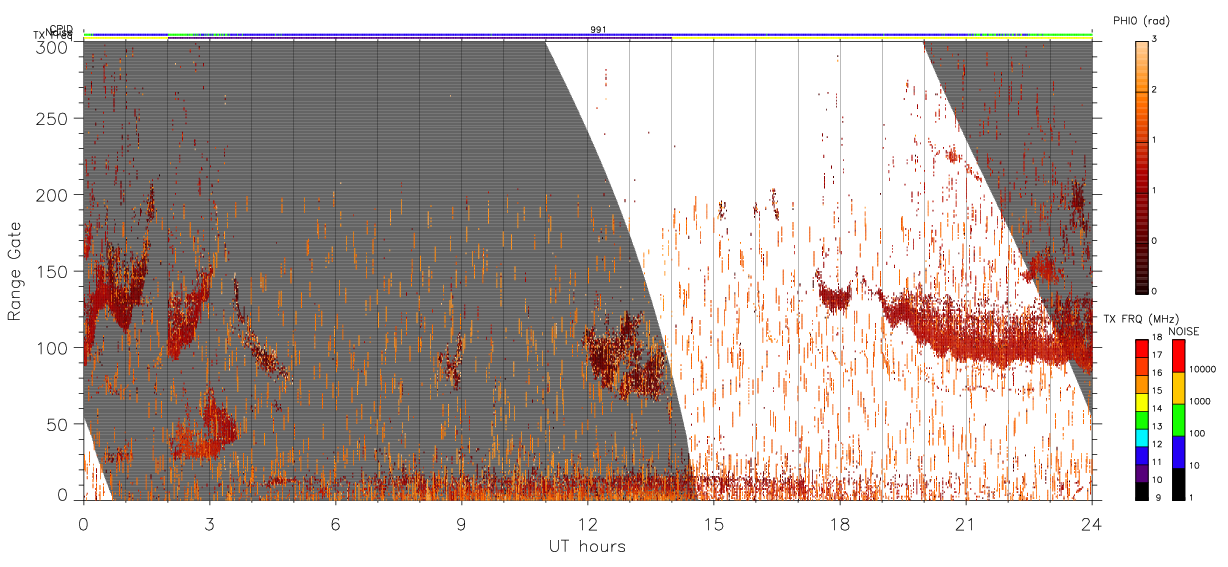Click x-axis tick label 9
The height and width of the screenshot is (567, 1228).
[461, 523]
